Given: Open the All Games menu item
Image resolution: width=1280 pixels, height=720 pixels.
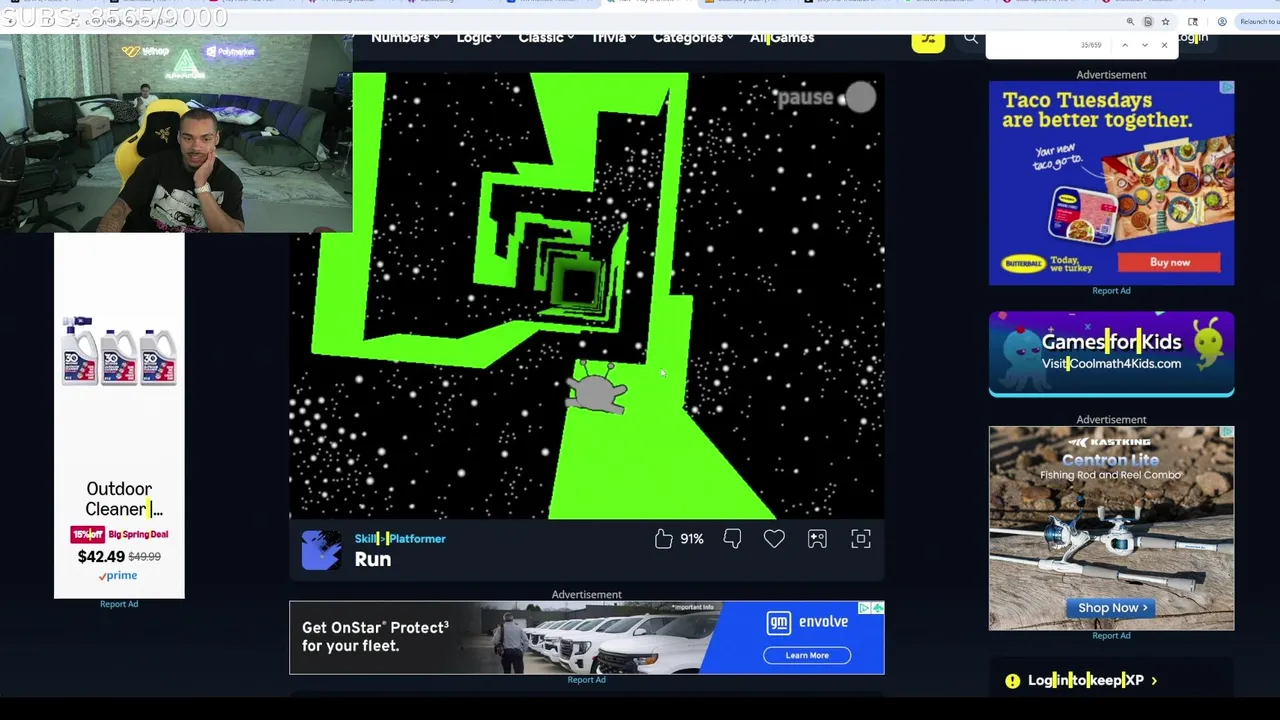Looking at the screenshot, I should [782, 38].
